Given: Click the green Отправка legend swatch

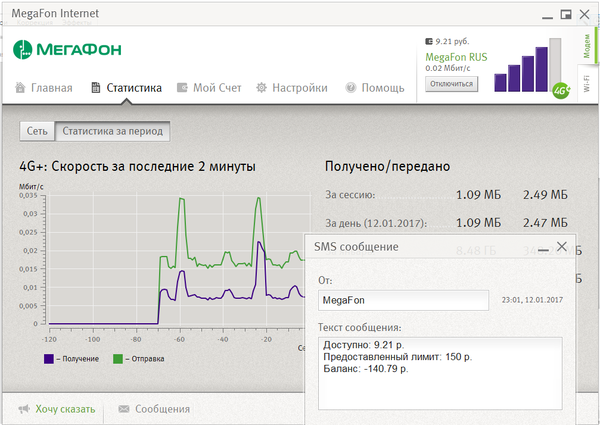Looking at the screenshot, I should click(x=118, y=358).
